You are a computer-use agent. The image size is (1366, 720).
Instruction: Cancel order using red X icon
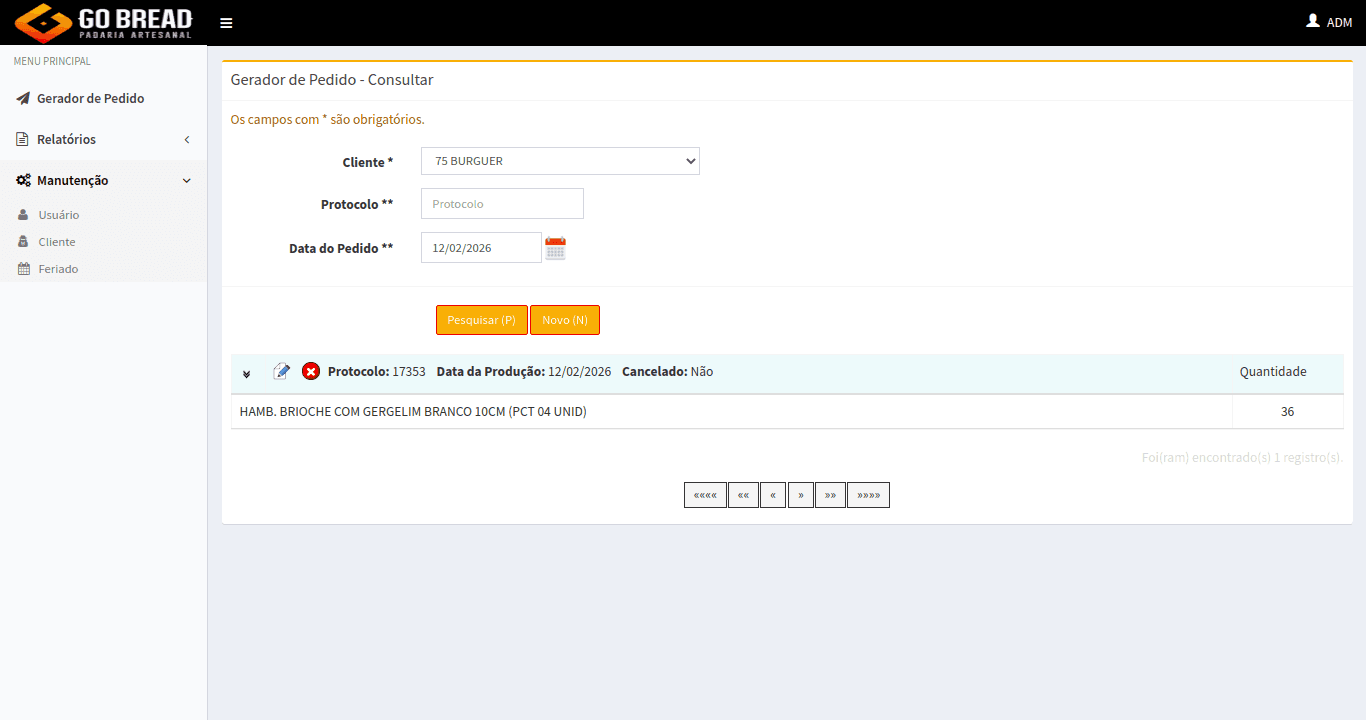click(x=311, y=371)
